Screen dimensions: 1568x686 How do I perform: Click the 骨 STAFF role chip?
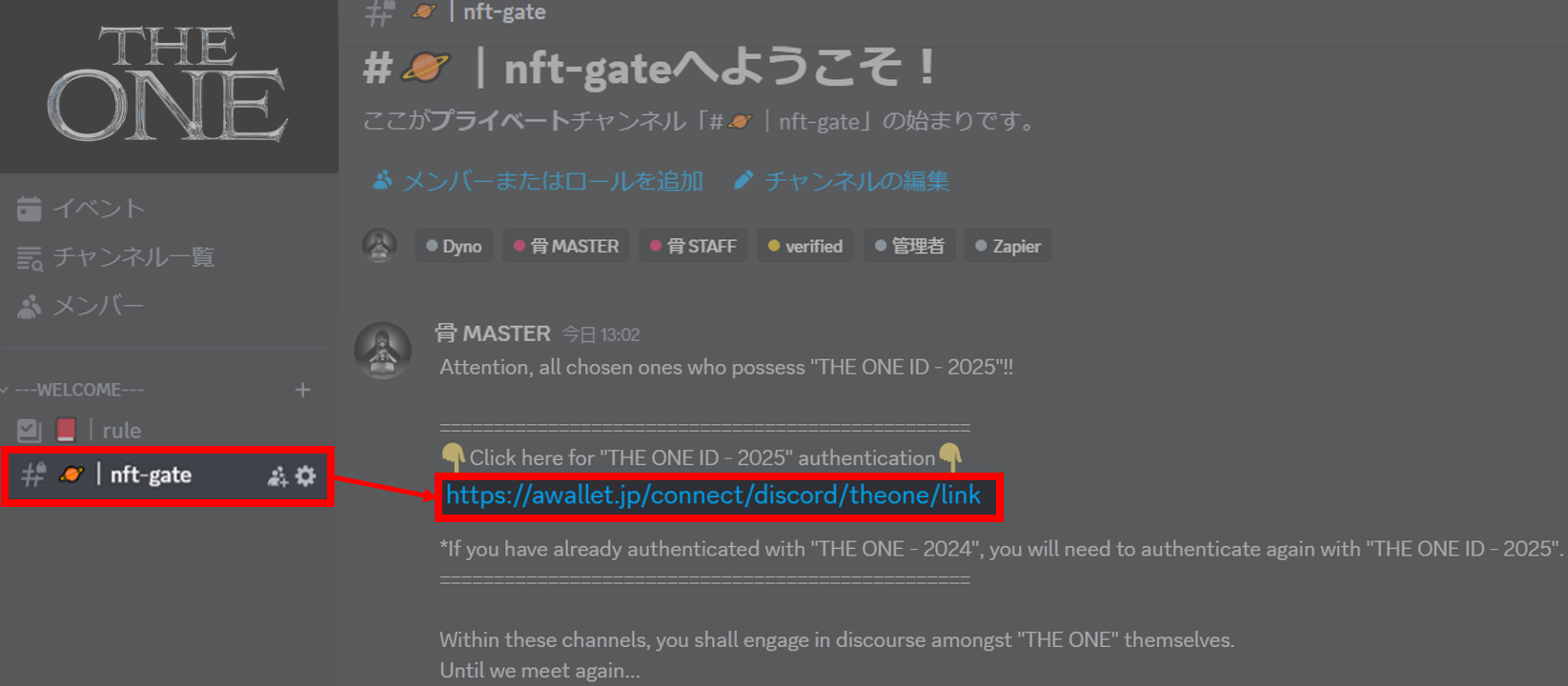pyautogui.click(x=693, y=246)
